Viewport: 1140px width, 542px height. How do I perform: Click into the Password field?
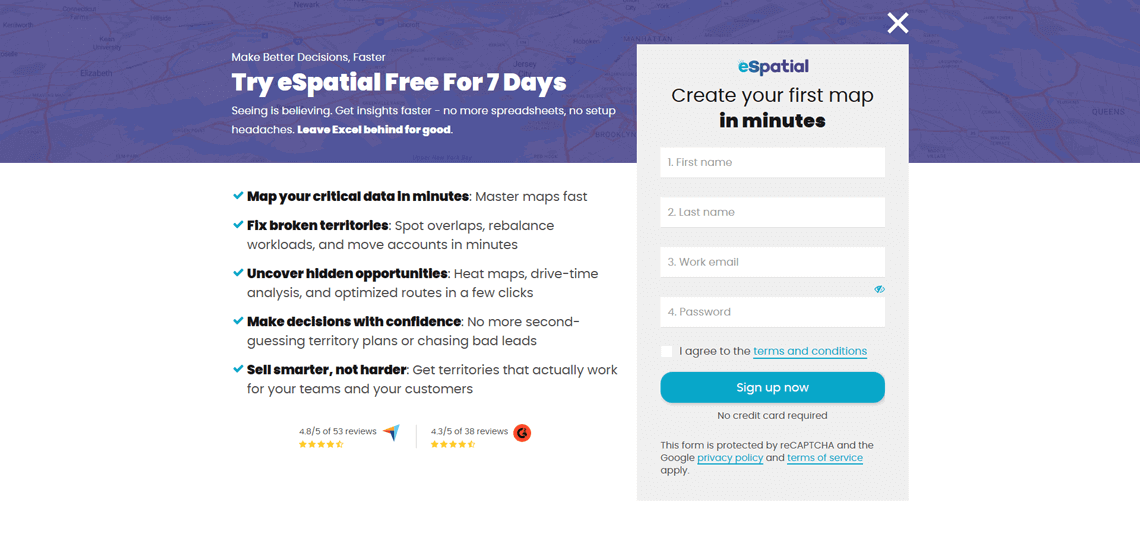(772, 312)
